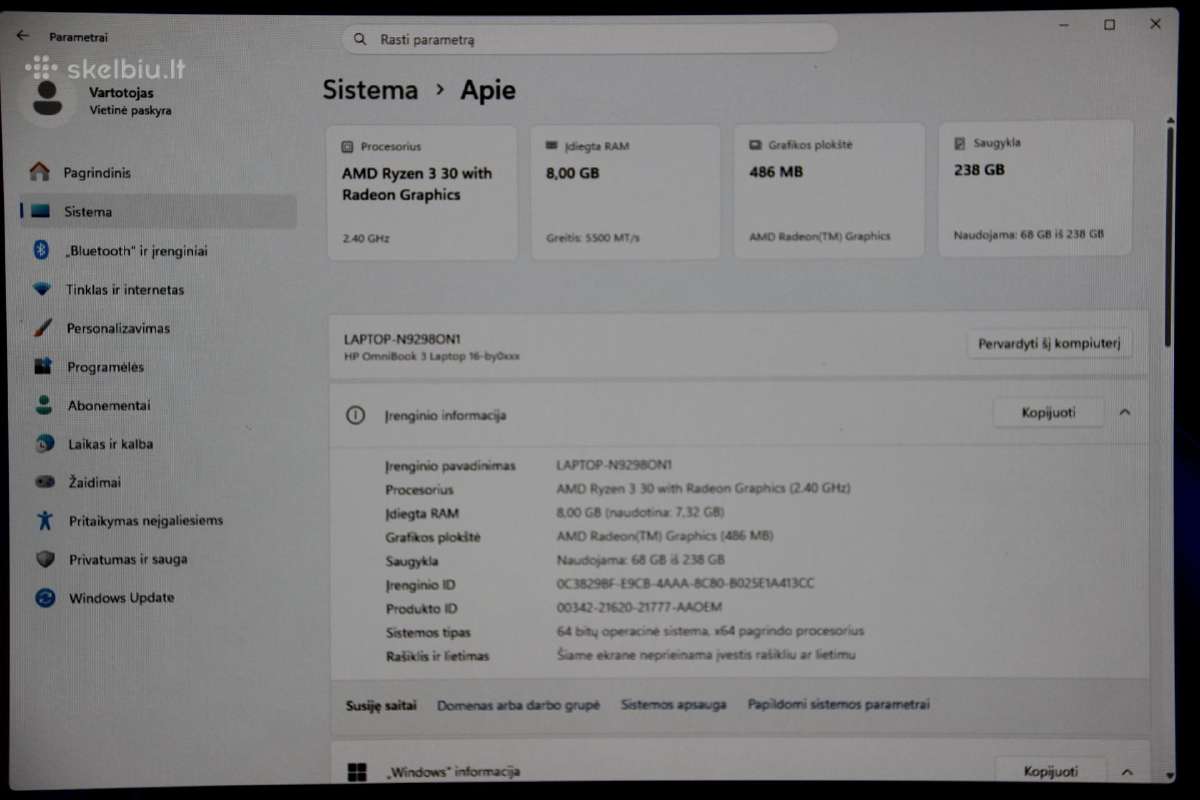
Task: Open Personalizavimas brush icon
Action: [x=42, y=328]
